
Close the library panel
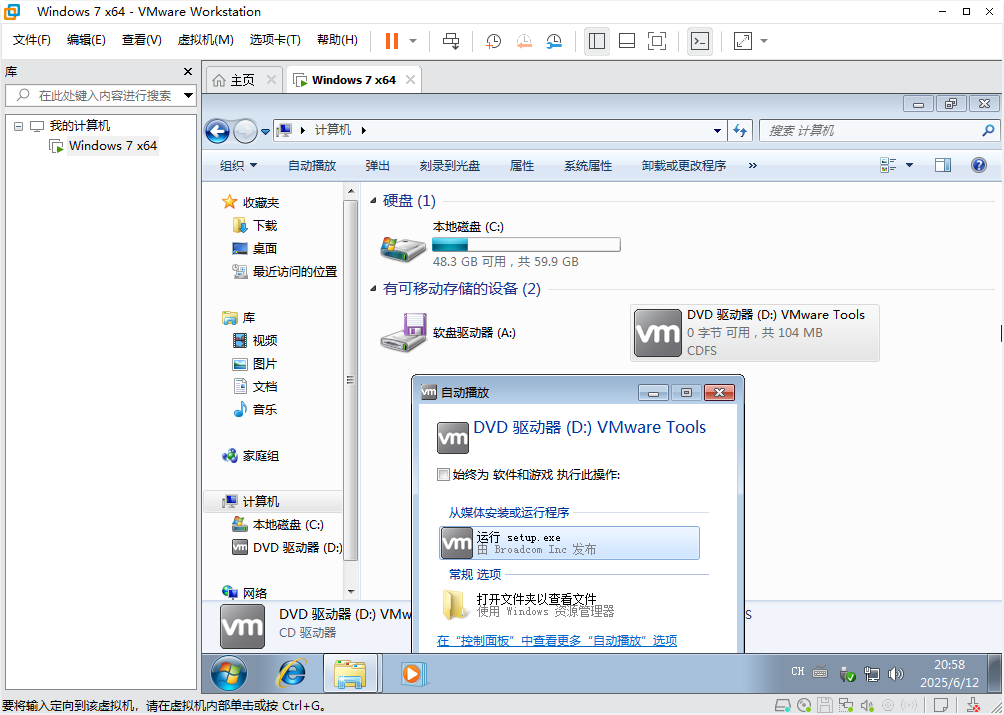(188, 72)
